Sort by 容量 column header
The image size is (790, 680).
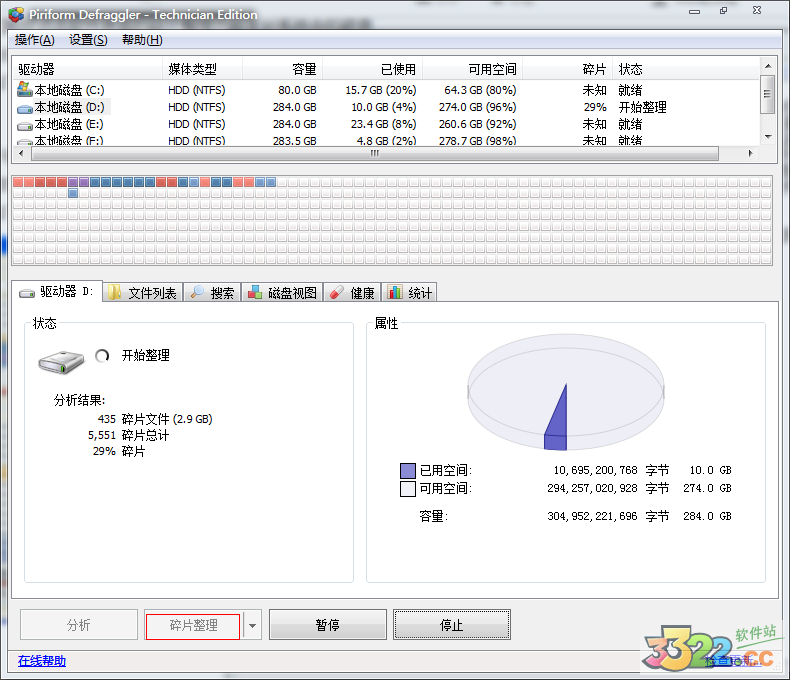(283, 69)
